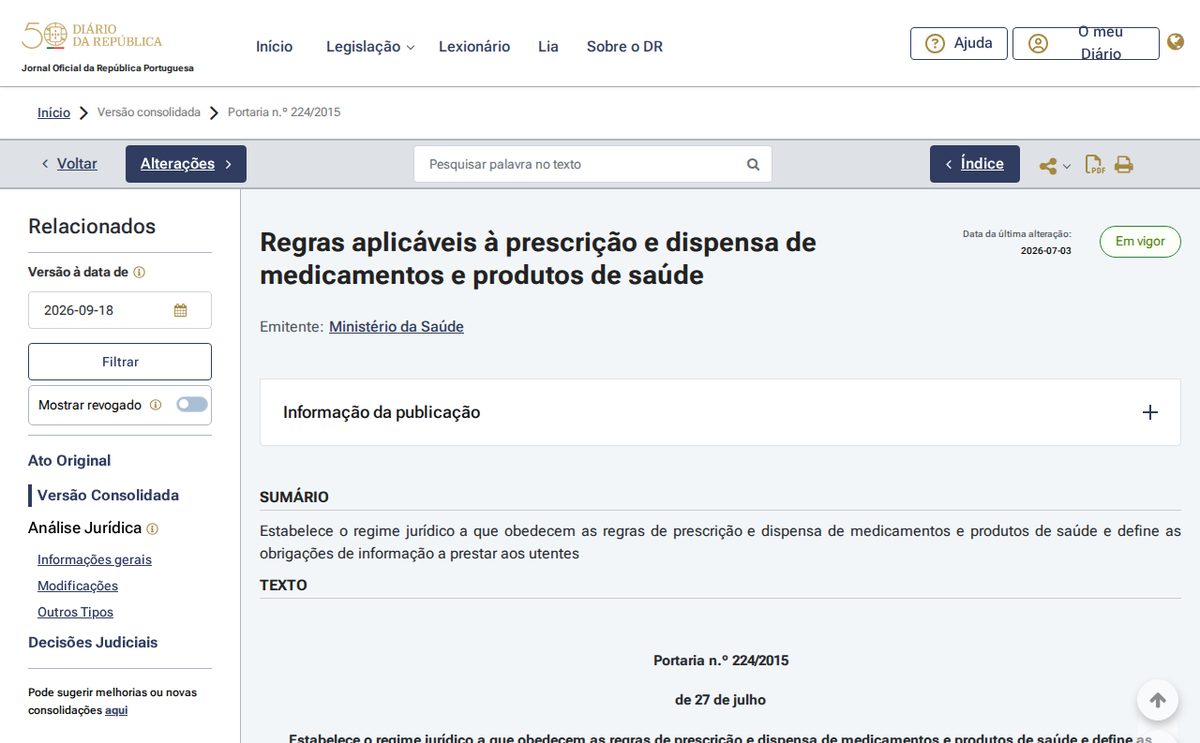The width and height of the screenshot is (1200, 743).
Task: Click the Filtrar button
Action: (x=120, y=362)
